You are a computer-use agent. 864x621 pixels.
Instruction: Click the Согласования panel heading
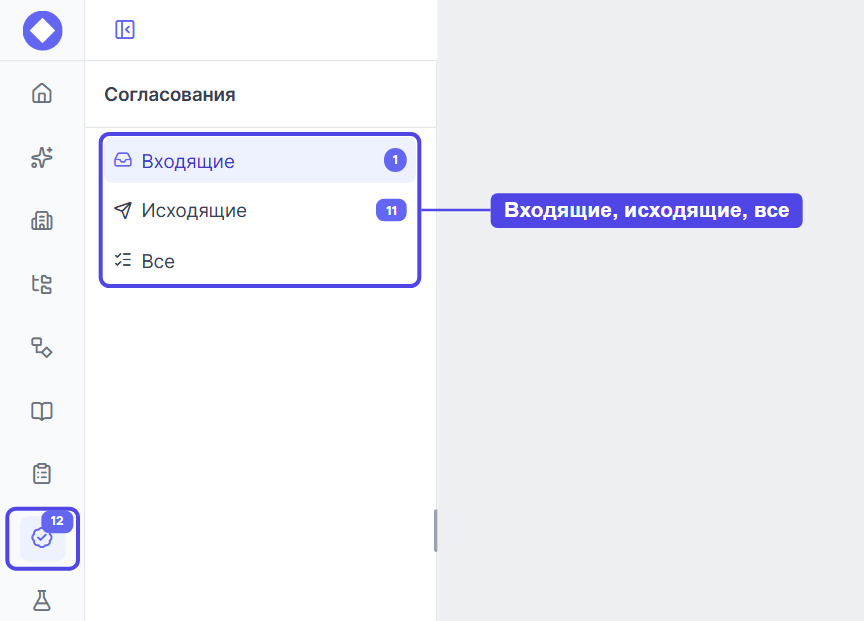(x=170, y=95)
